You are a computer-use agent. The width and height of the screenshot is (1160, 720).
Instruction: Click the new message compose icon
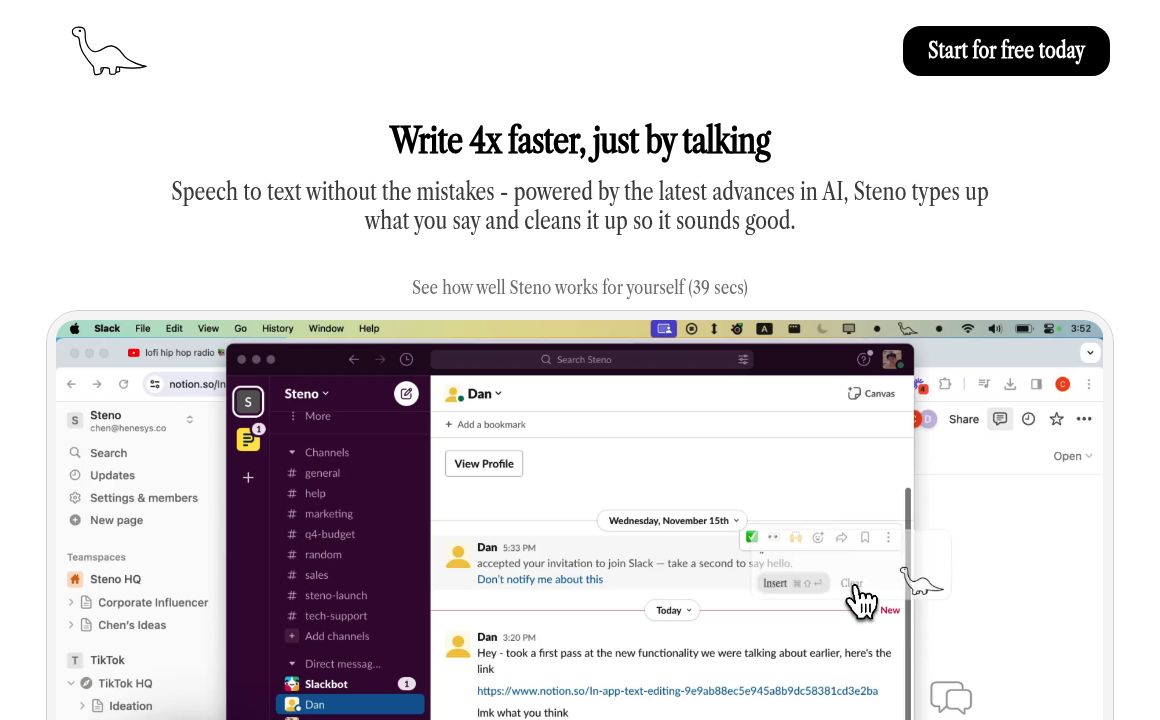point(406,394)
